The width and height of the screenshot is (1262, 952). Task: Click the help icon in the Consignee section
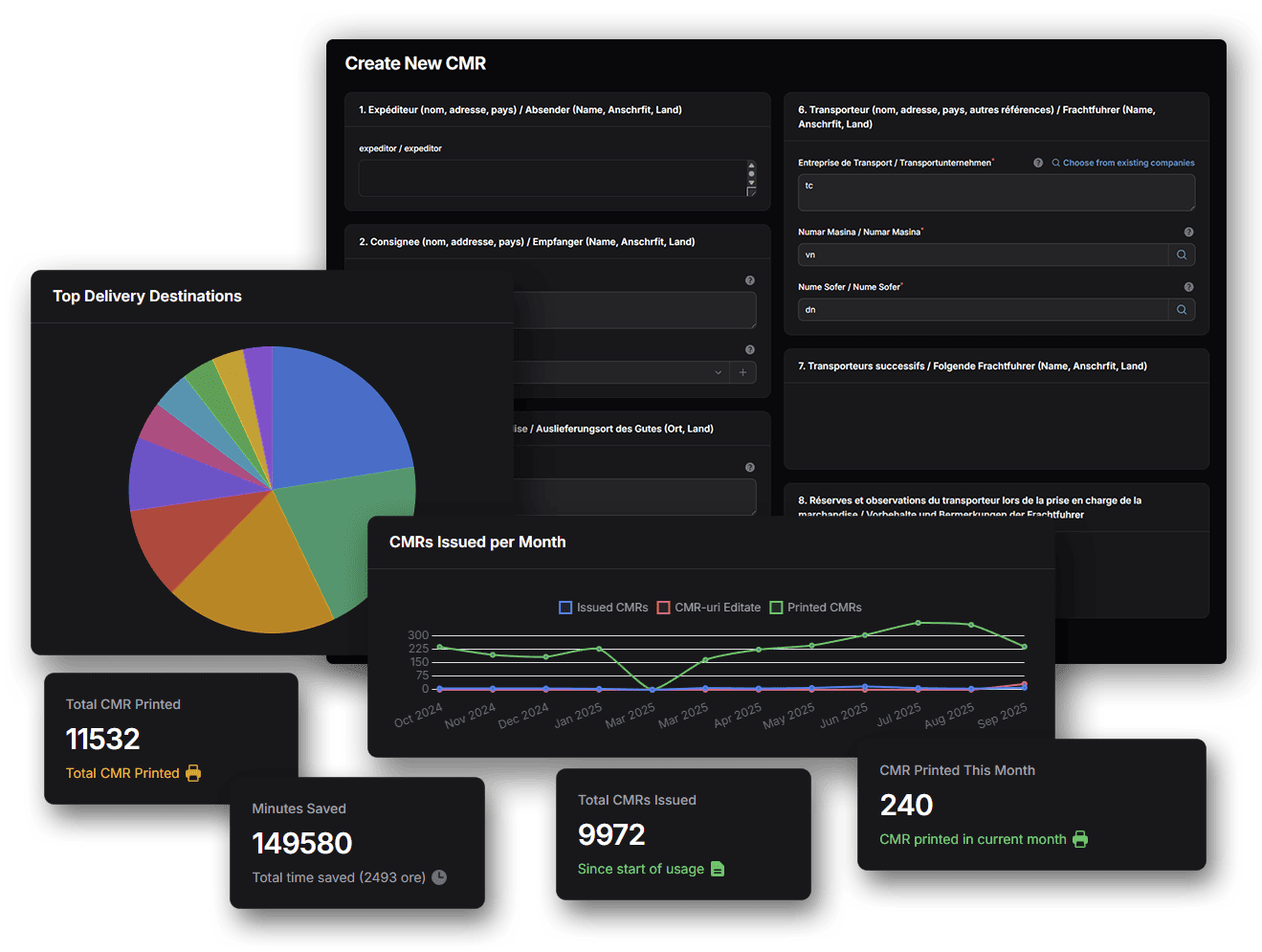pyautogui.click(x=749, y=279)
